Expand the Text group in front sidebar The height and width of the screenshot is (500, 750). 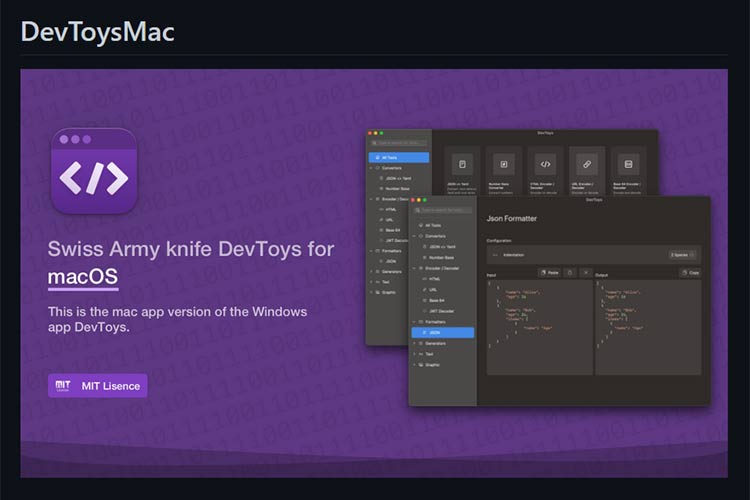click(430, 353)
